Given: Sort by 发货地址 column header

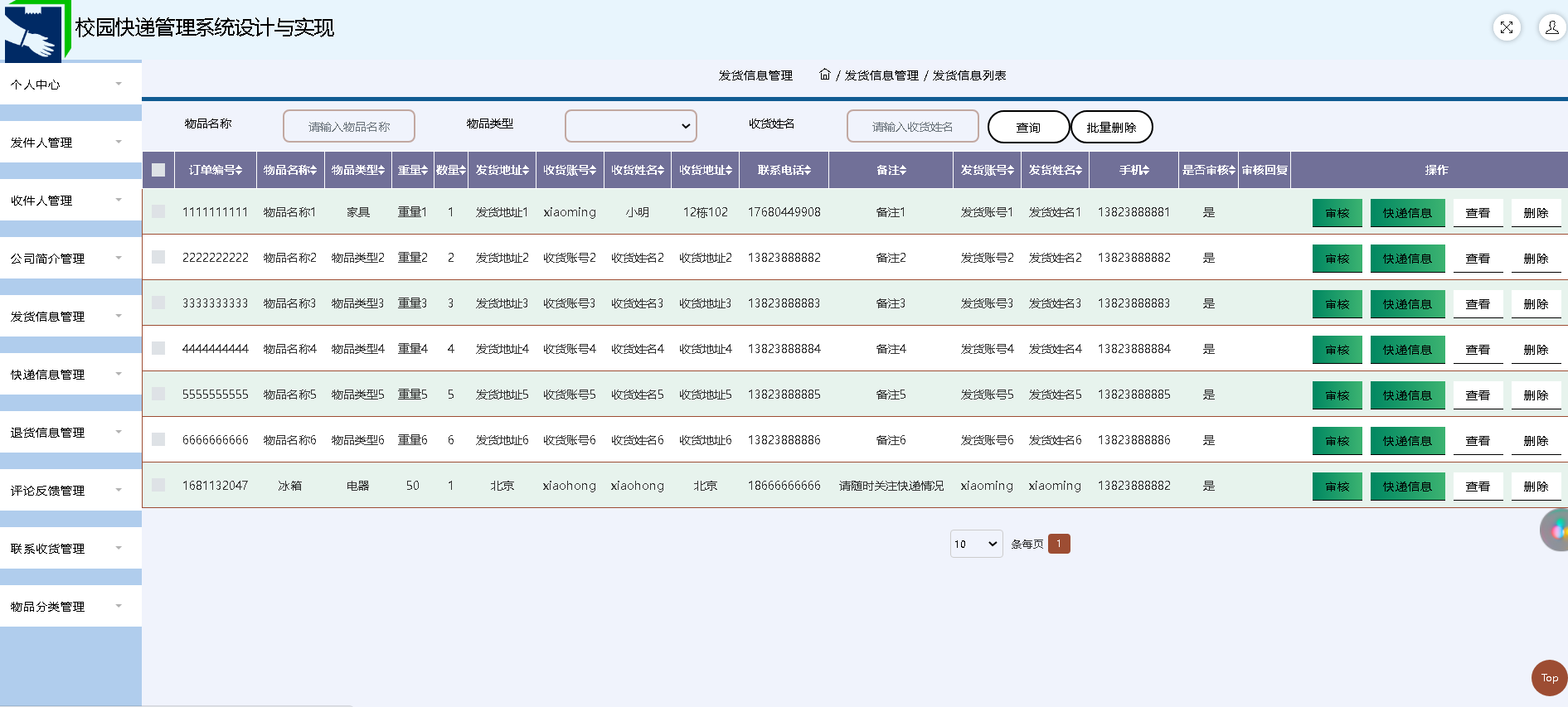Looking at the screenshot, I should click(x=502, y=170).
